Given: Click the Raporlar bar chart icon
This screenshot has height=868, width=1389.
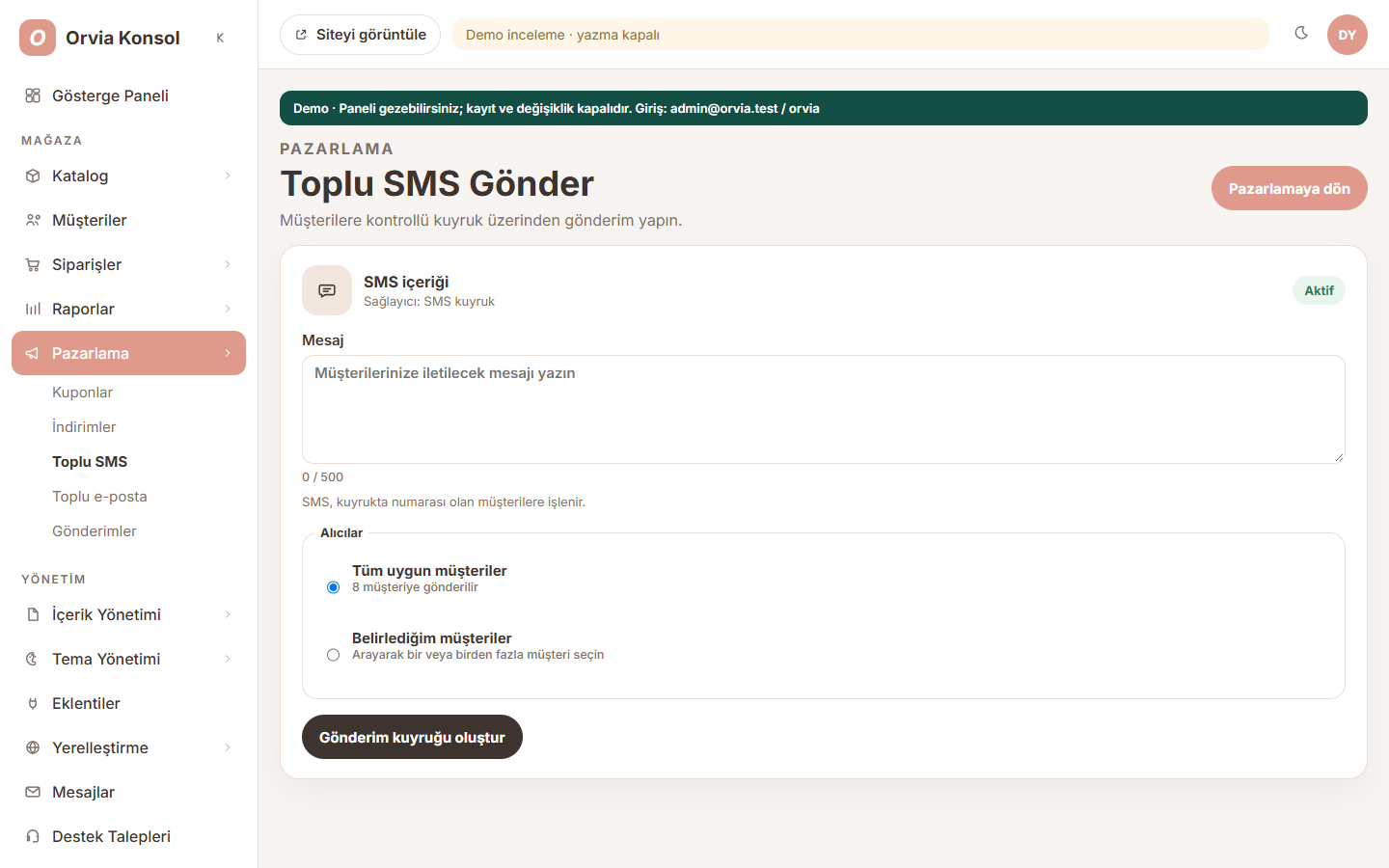Looking at the screenshot, I should (33, 309).
